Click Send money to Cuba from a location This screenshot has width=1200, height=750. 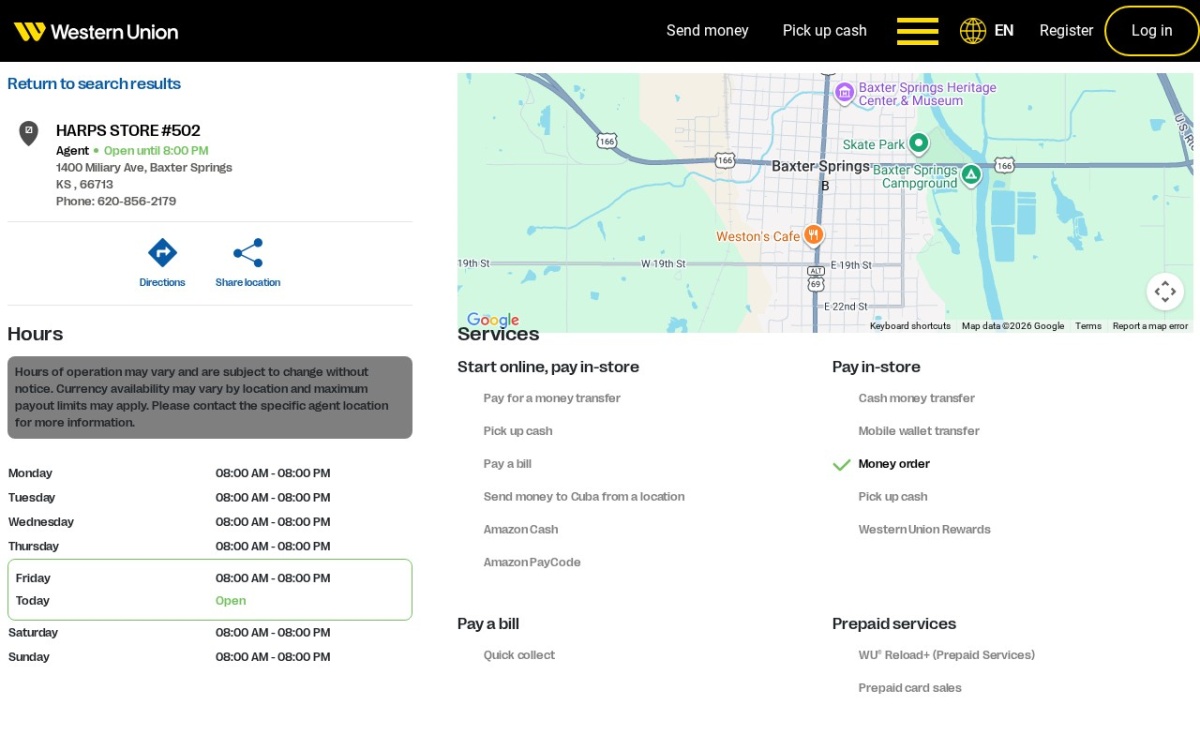(x=584, y=497)
